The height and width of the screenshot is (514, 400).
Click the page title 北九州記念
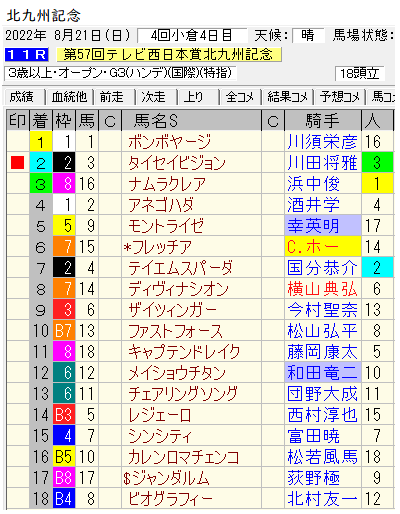click(x=43, y=16)
